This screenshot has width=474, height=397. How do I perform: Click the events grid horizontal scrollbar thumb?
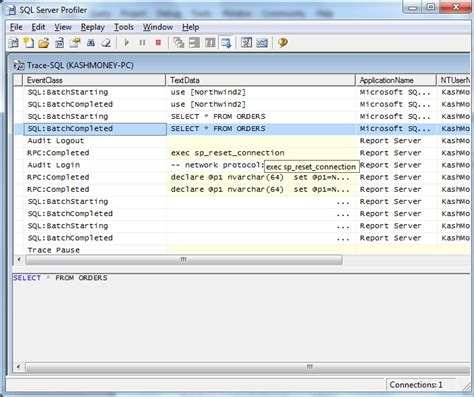(x=184, y=260)
